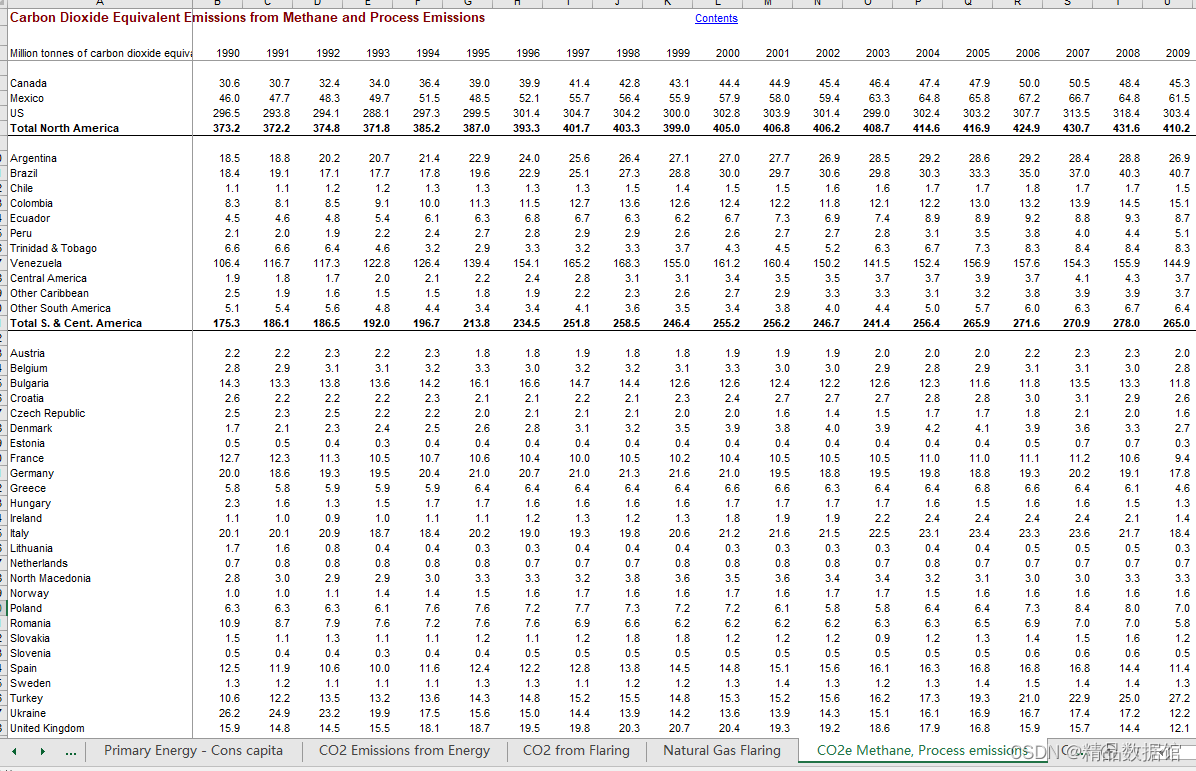The width and height of the screenshot is (1196, 771).
Task: Click Italy 2003 value 22.5
Action: coord(879,533)
